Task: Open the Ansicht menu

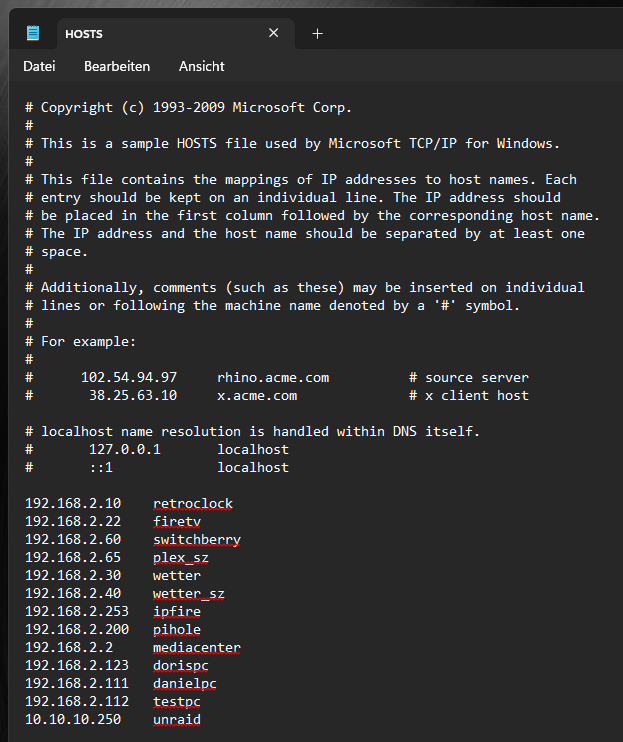Action: coord(202,66)
